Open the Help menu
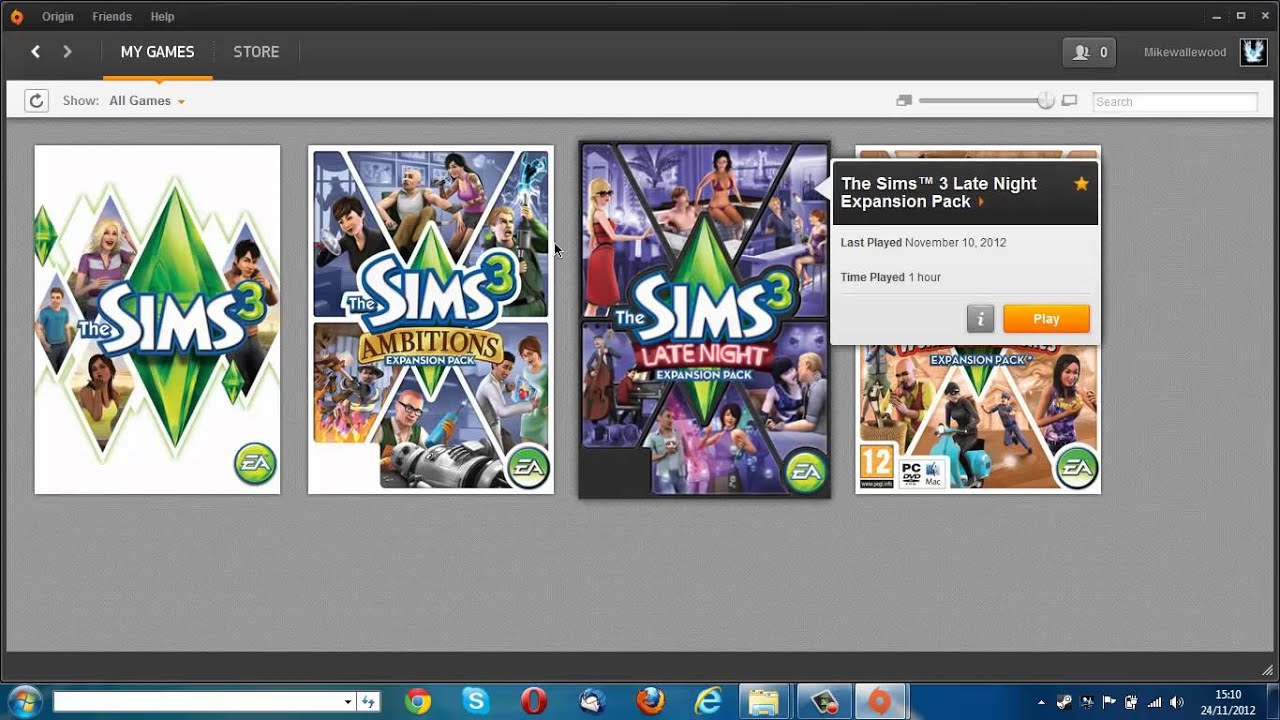Image resolution: width=1280 pixels, height=720 pixels. pos(162,17)
